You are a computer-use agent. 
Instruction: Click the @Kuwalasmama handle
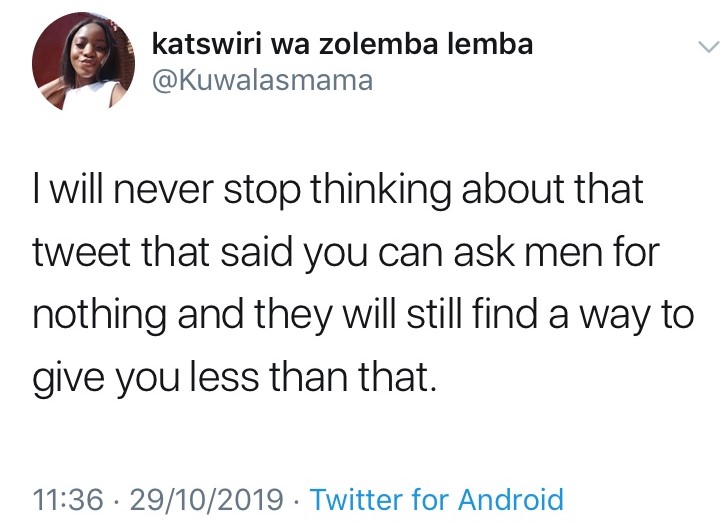[x=261, y=80]
